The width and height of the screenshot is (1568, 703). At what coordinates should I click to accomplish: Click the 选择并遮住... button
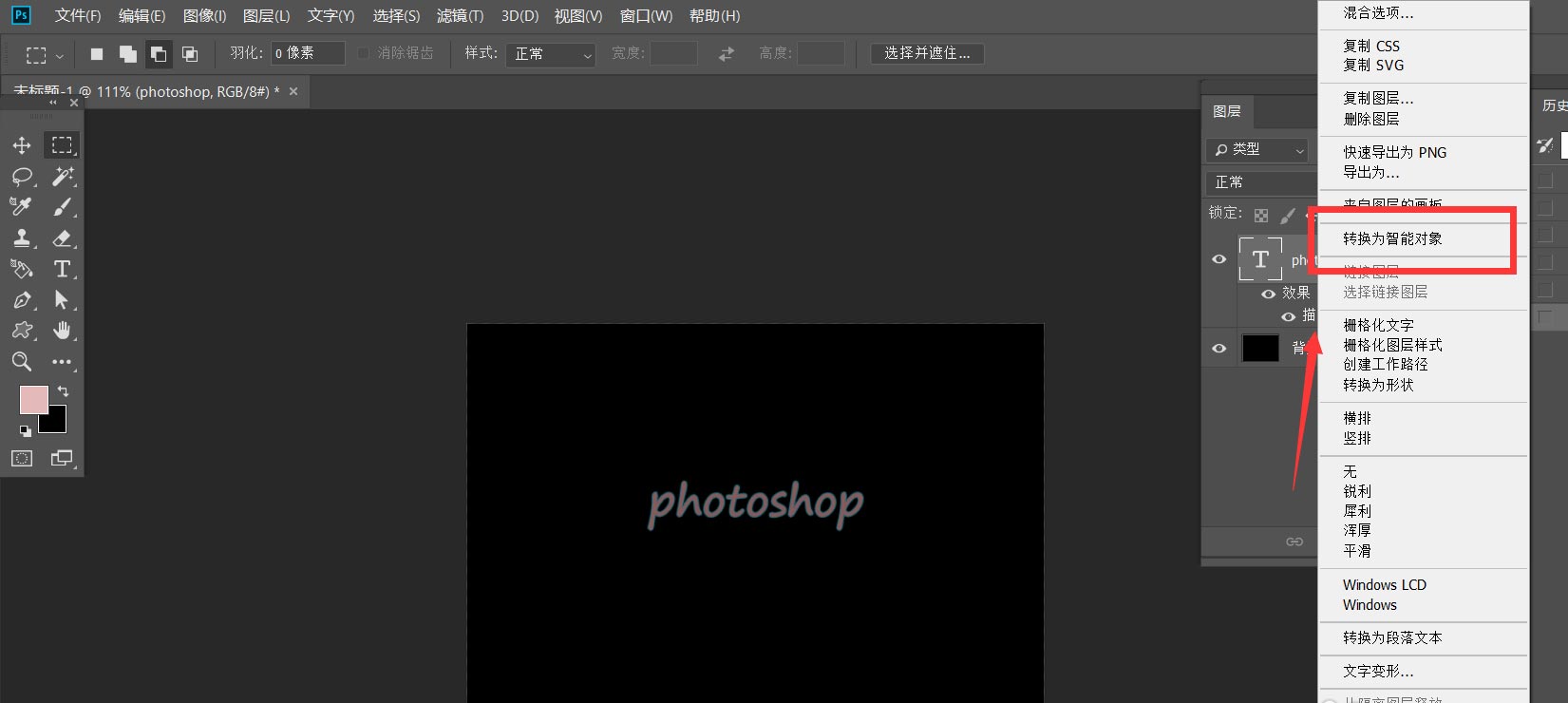[x=927, y=53]
